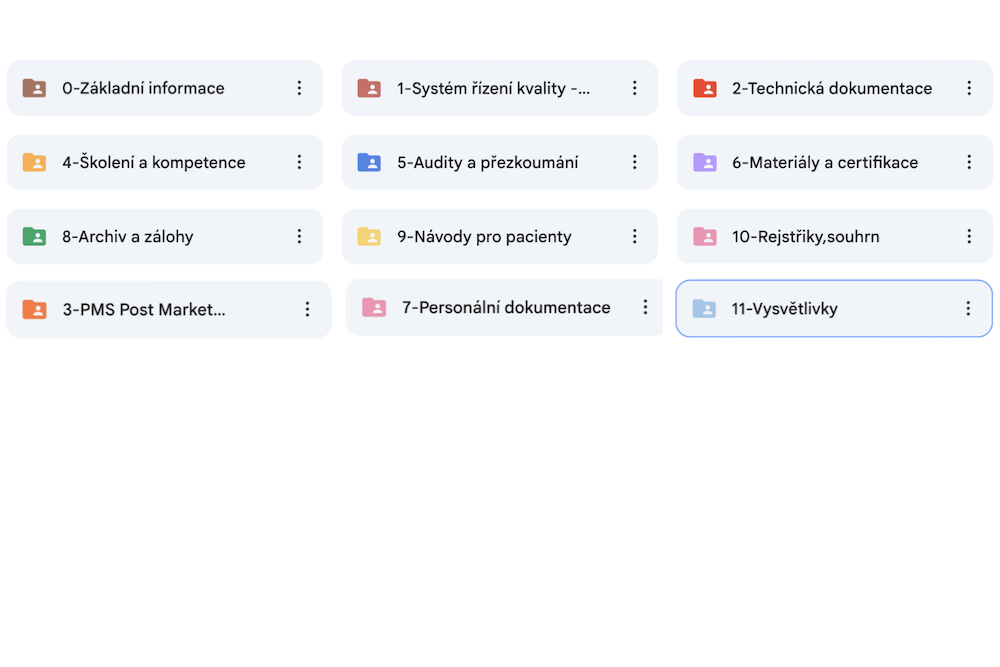The image size is (1000, 667).
Task: Open more options for 11-Vysvětlivky folder
Action: [x=968, y=309]
